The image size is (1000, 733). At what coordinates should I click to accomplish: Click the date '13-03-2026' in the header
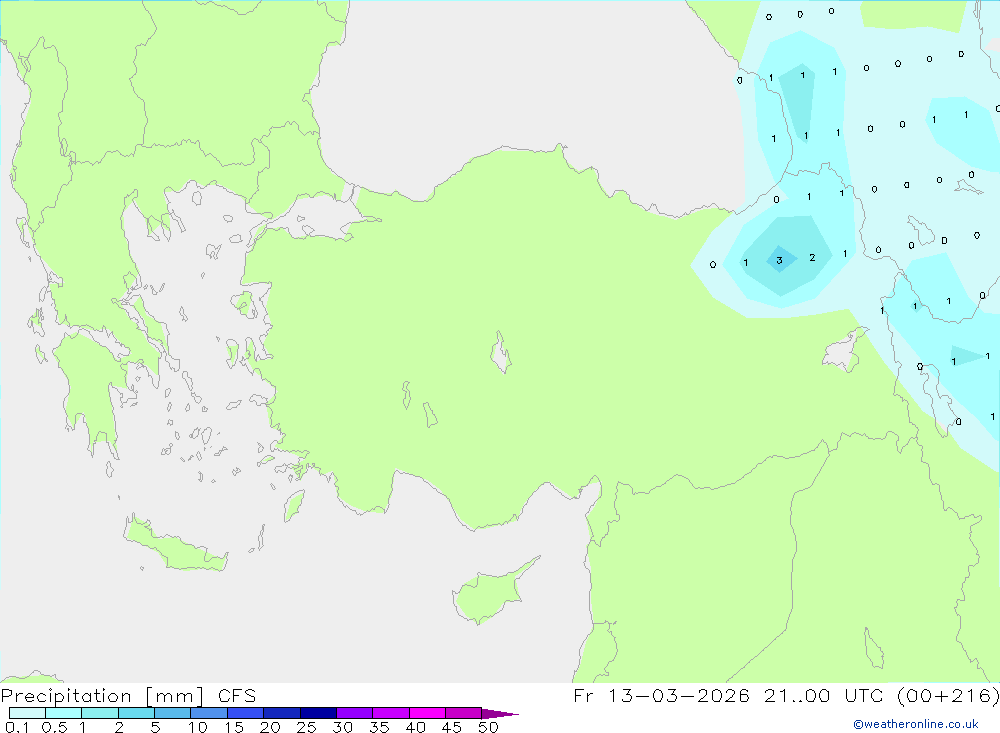678,695
